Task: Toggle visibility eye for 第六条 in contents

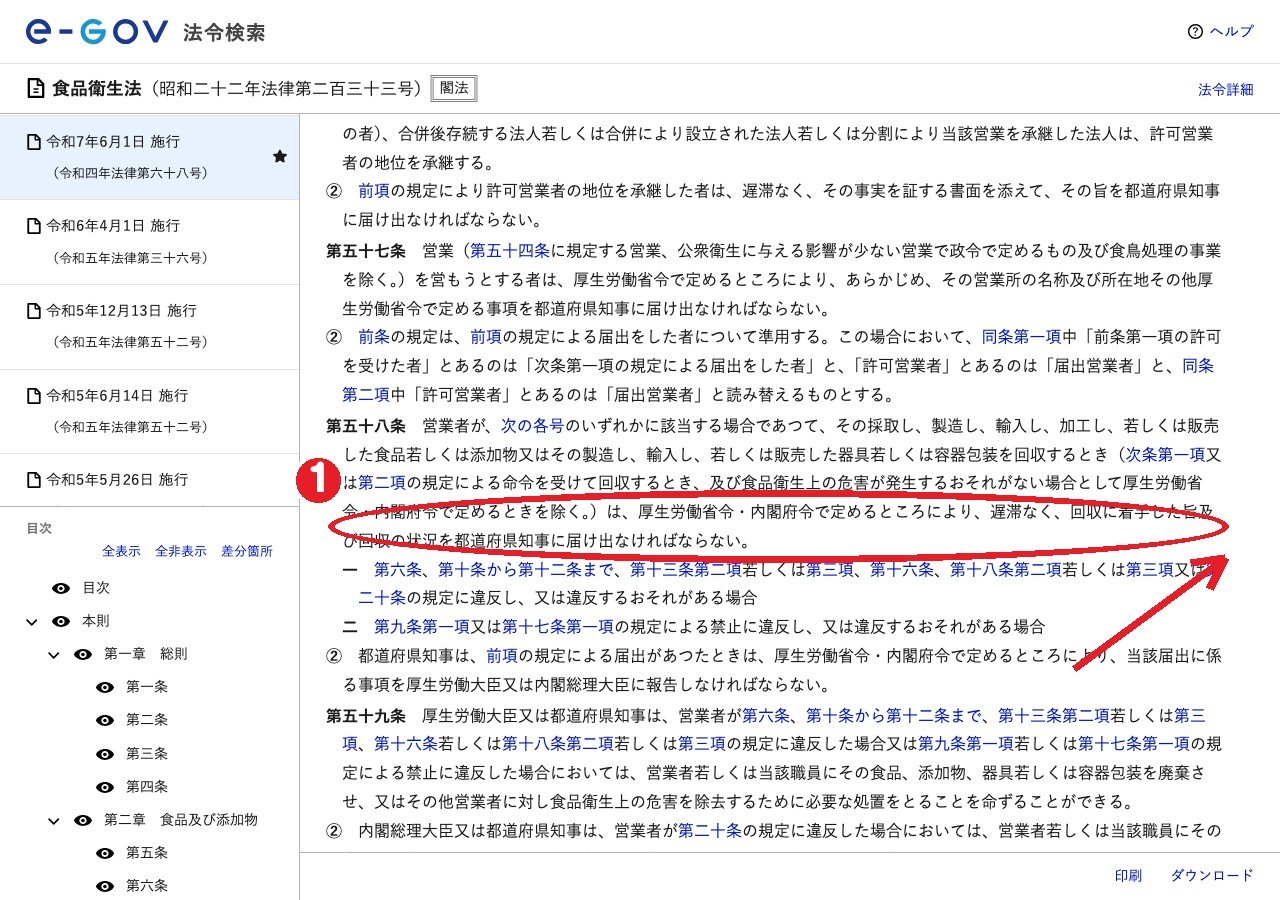Action: click(105, 885)
